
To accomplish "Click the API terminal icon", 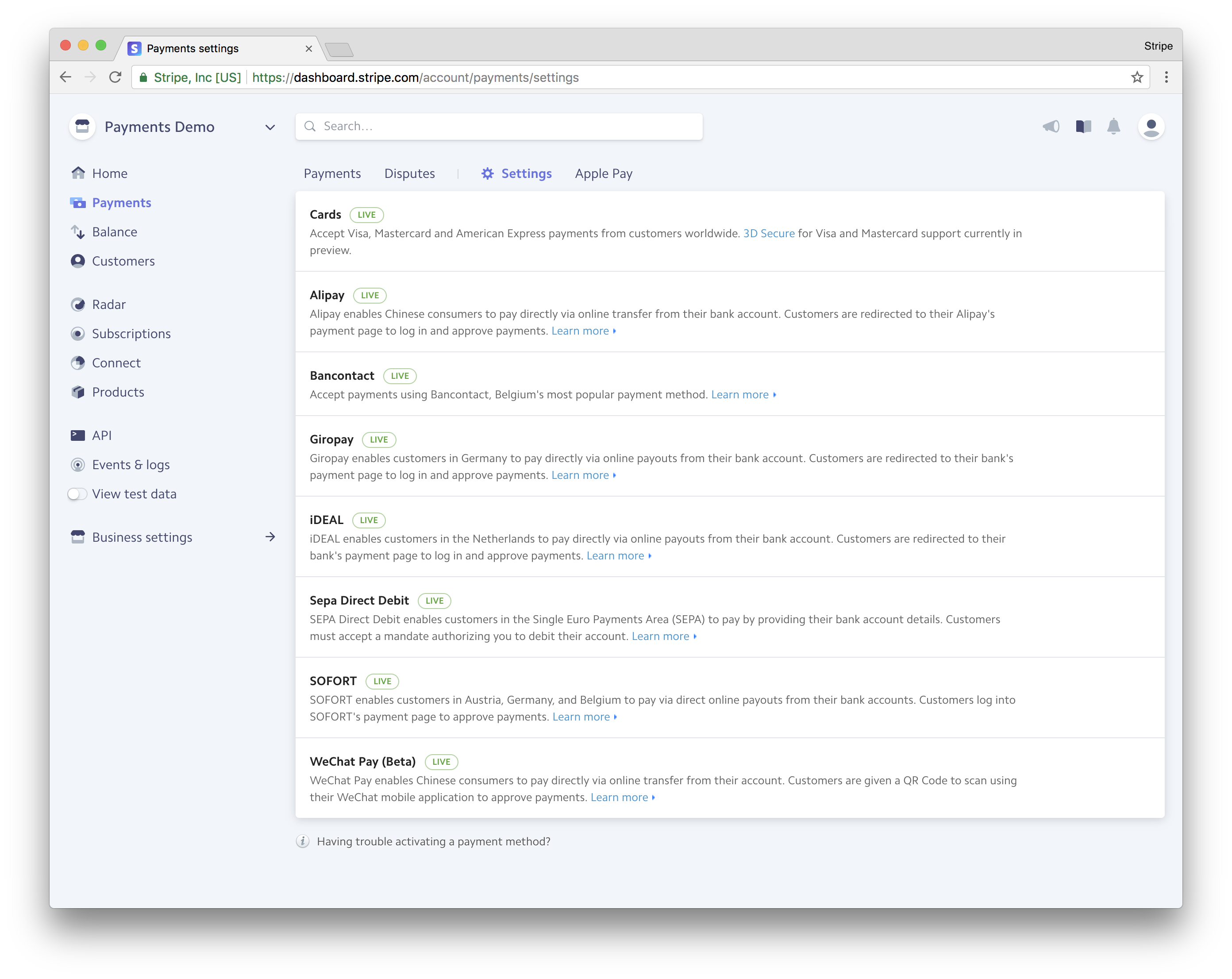I will click(x=78, y=436).
